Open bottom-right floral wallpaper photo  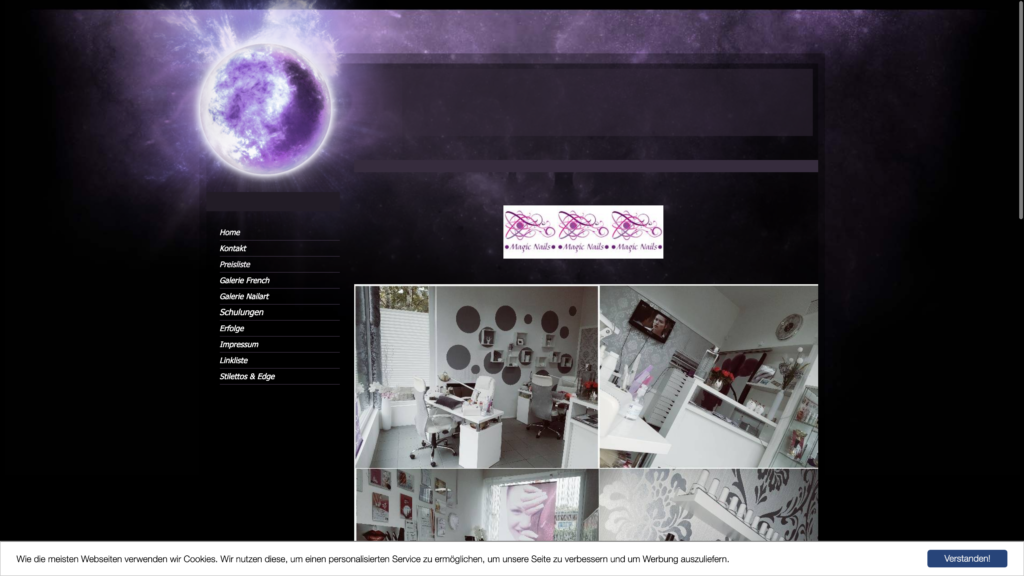[708, 505]
